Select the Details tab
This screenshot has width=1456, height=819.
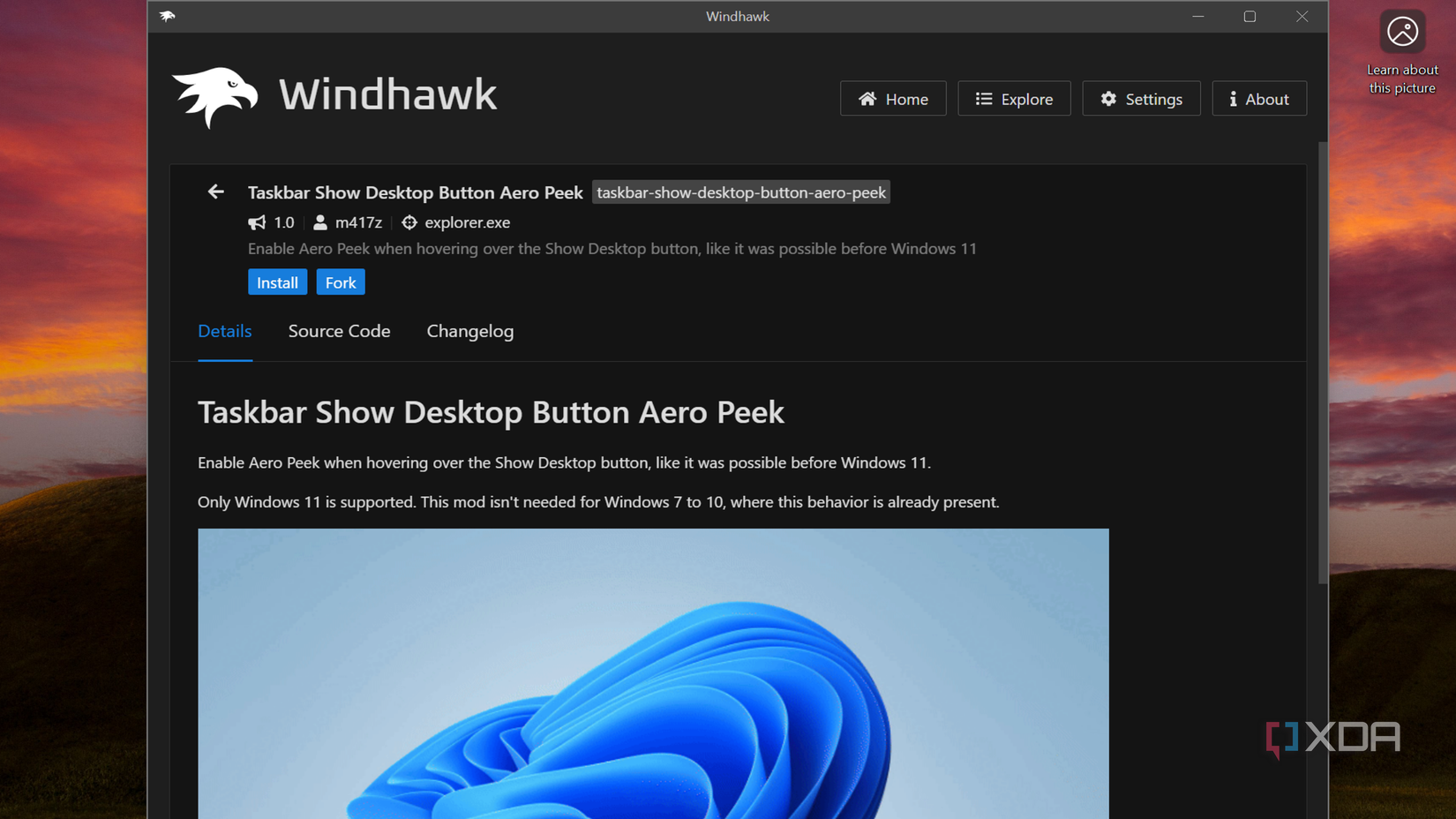click(x=225, y=331)
